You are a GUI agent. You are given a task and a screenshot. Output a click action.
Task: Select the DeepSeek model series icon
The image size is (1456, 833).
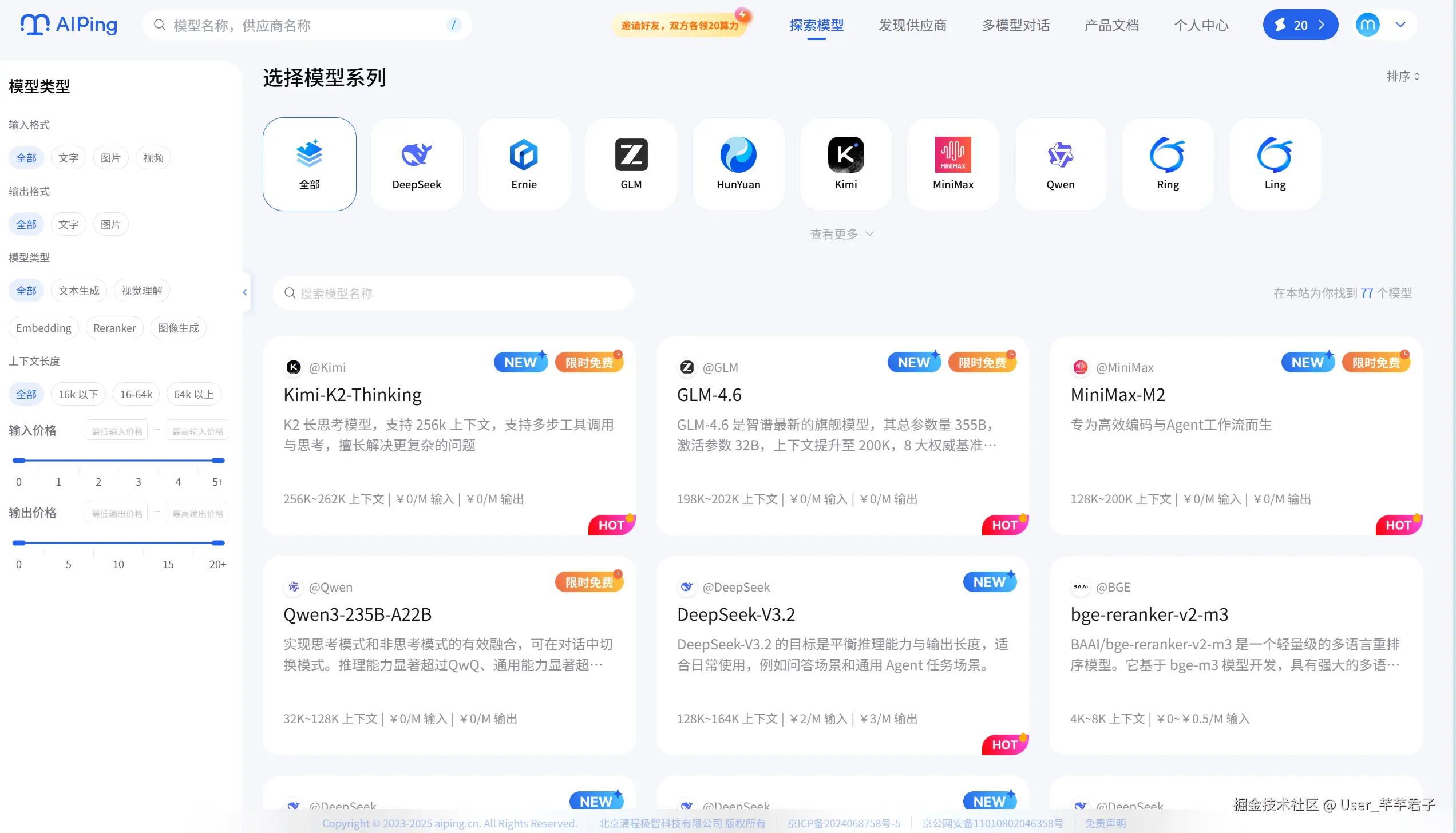pyautogui.click(x=417, y=155)
